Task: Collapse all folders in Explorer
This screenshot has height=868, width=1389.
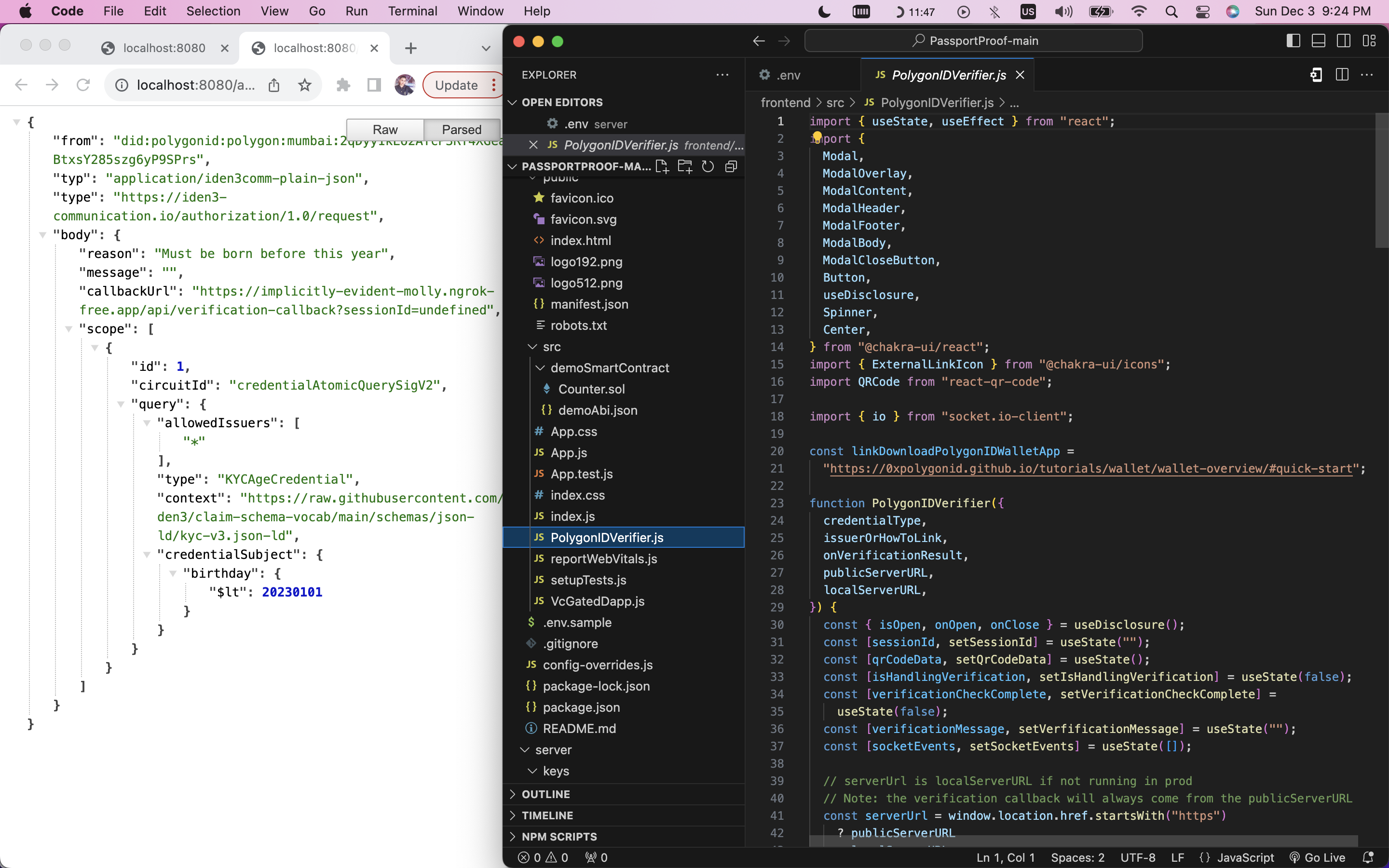Action: point(731,166)
